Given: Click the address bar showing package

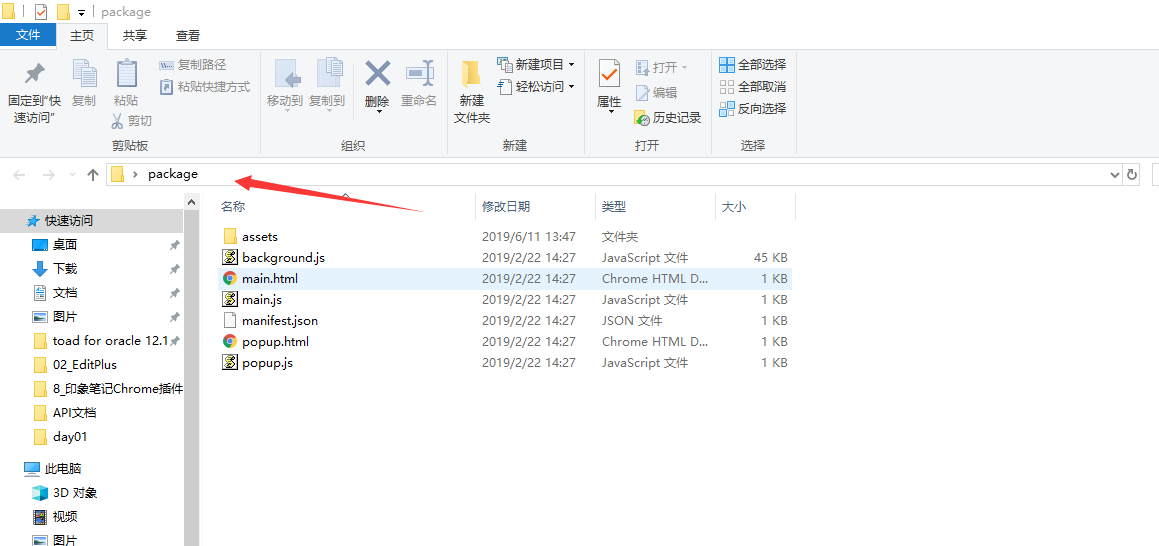Looking at the screenshot, I should coord(614,174).
